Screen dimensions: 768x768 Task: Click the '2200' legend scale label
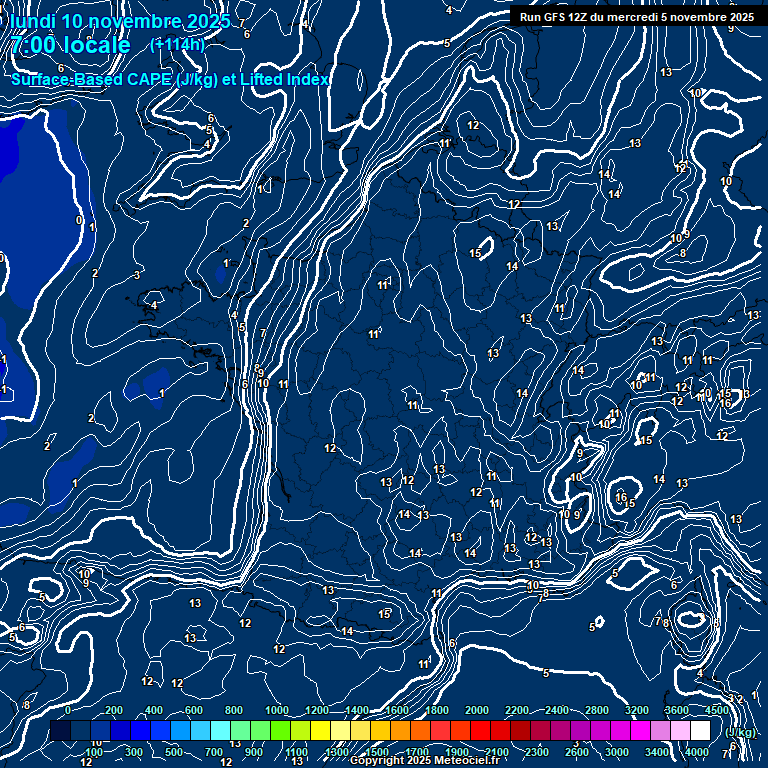click(517, 710)
